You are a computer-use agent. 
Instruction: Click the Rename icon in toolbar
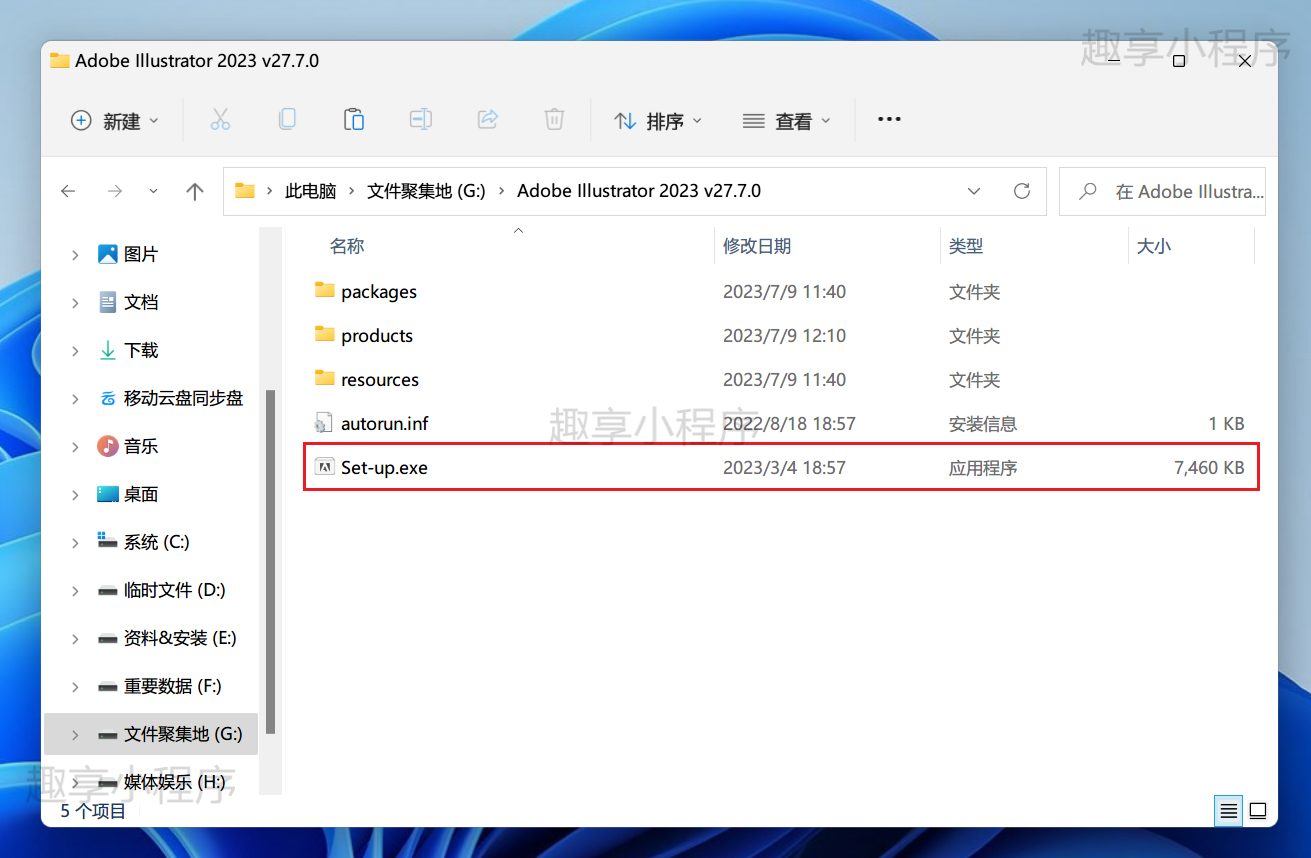[x=420, y=120]
